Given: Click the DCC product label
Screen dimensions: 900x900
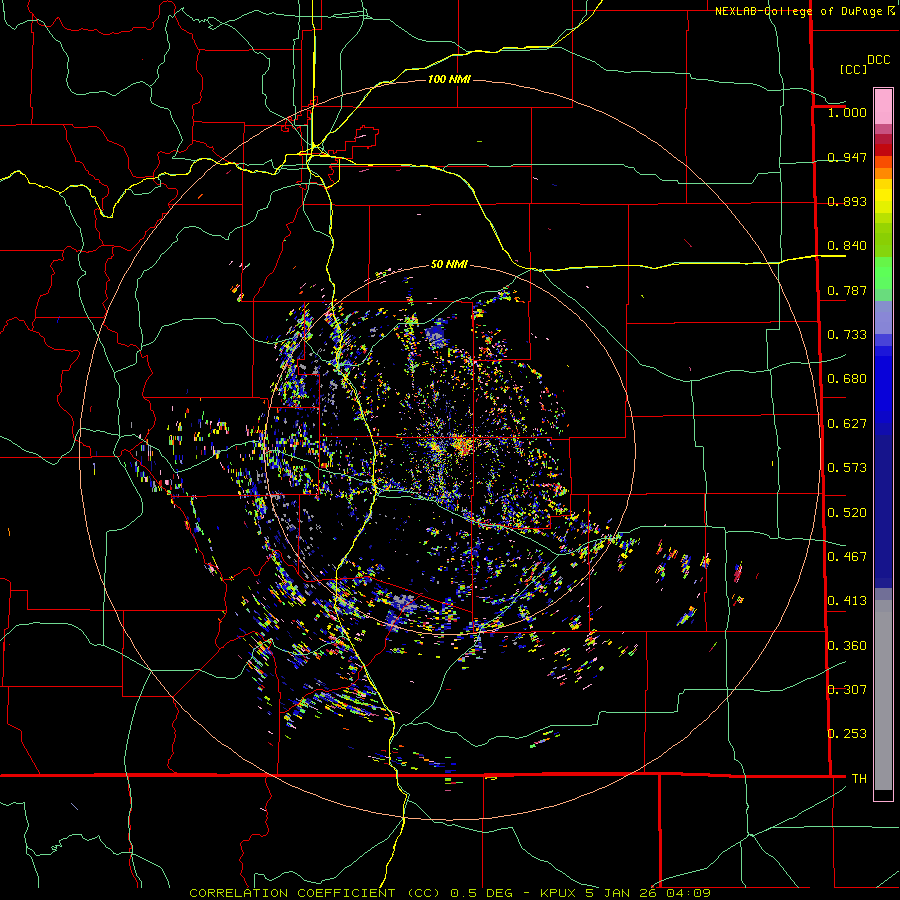Looking at the screenshot, I should 878,60.
